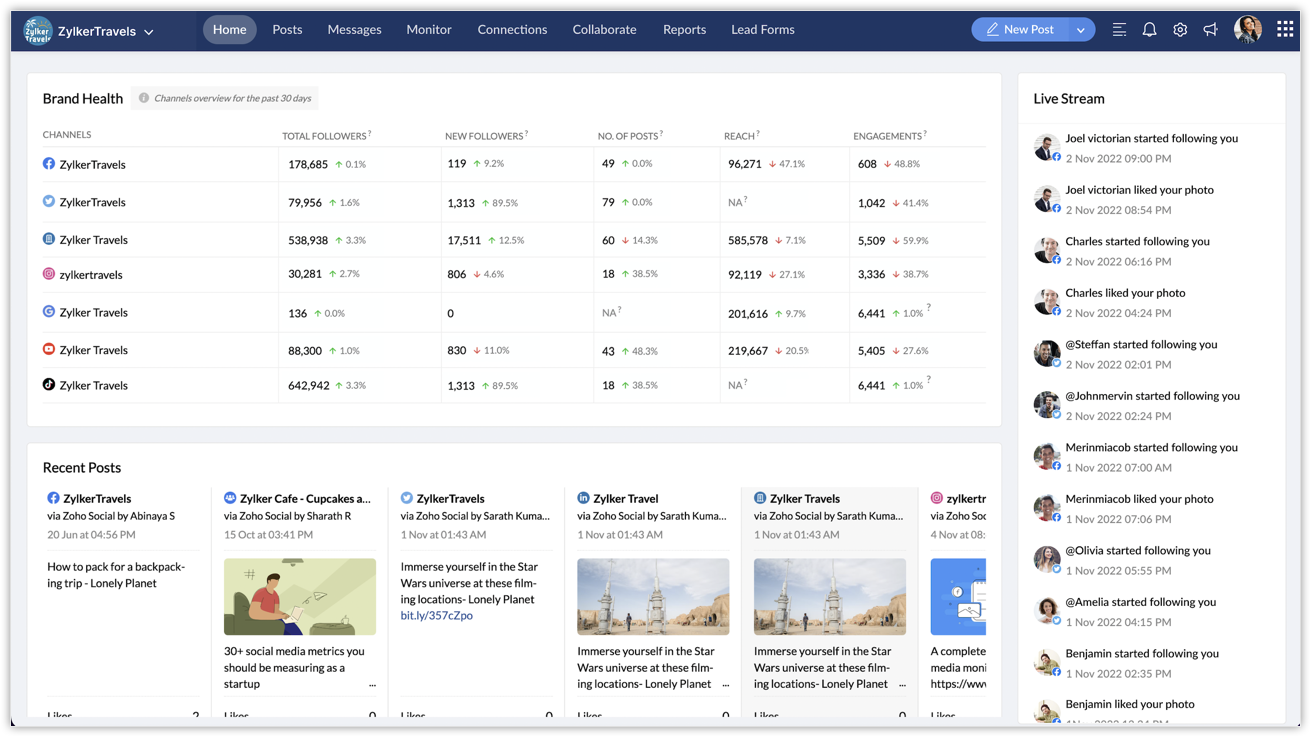
Task: Open notifications bell icon
Action: (x=1149, y=30)
